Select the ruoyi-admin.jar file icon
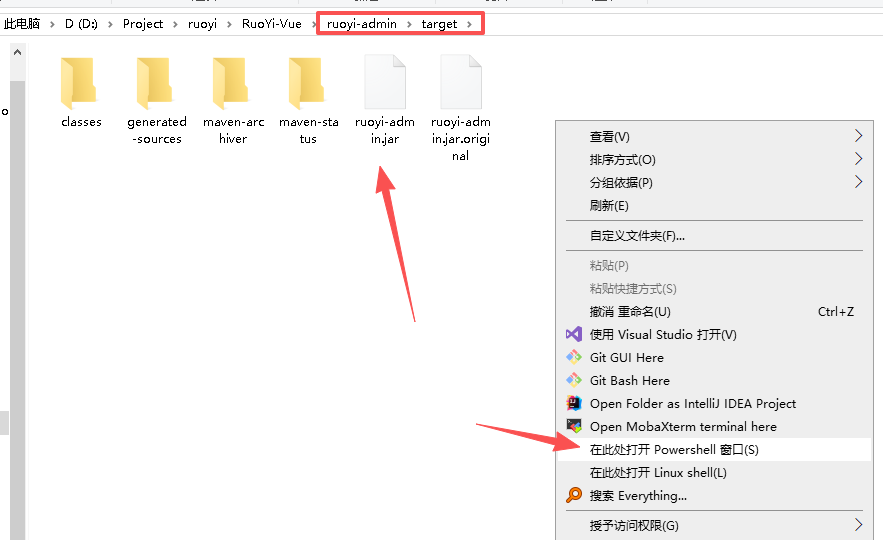 (x=384, y=82)
